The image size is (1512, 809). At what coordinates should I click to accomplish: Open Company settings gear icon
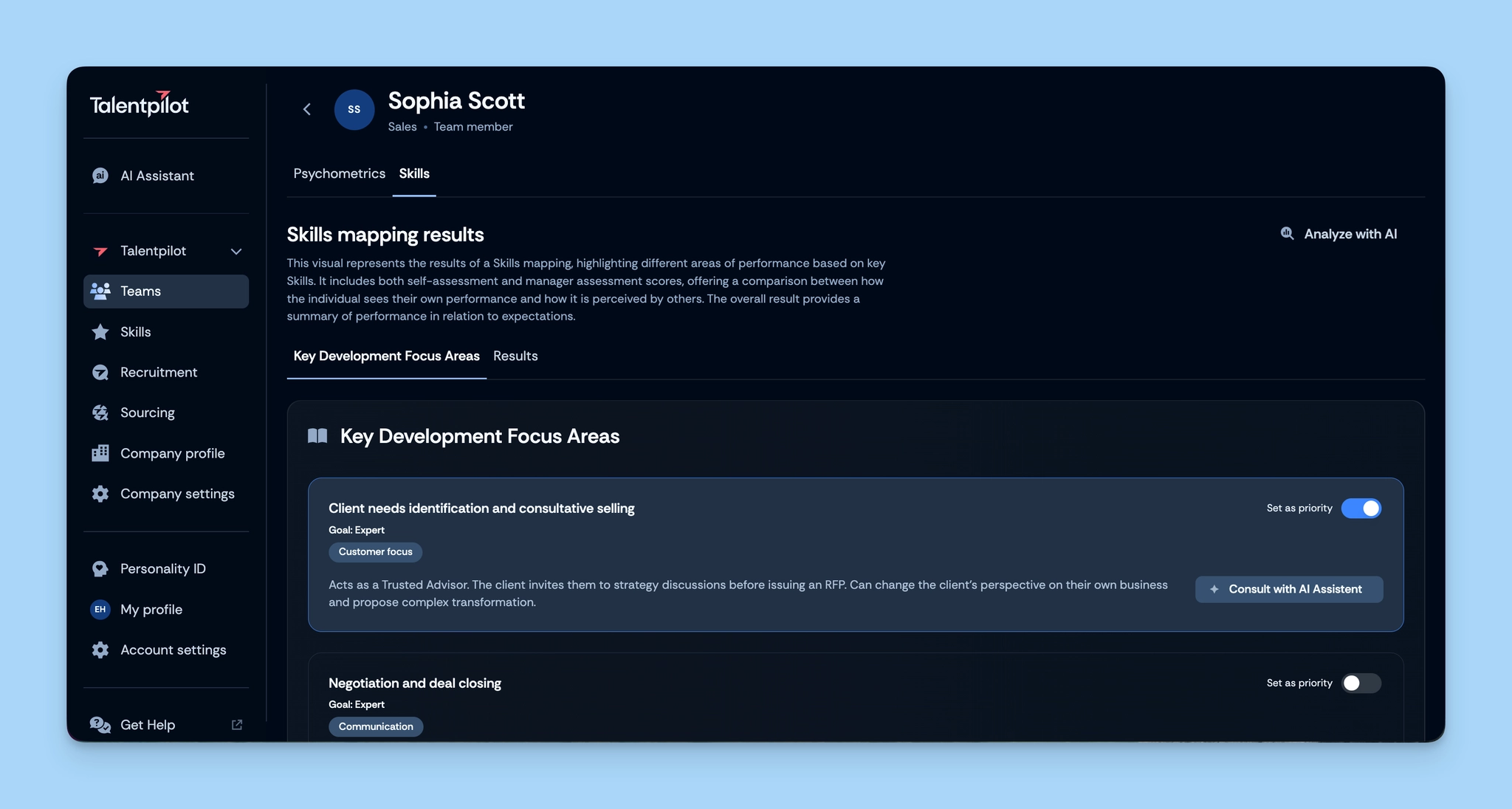[100, 494]
